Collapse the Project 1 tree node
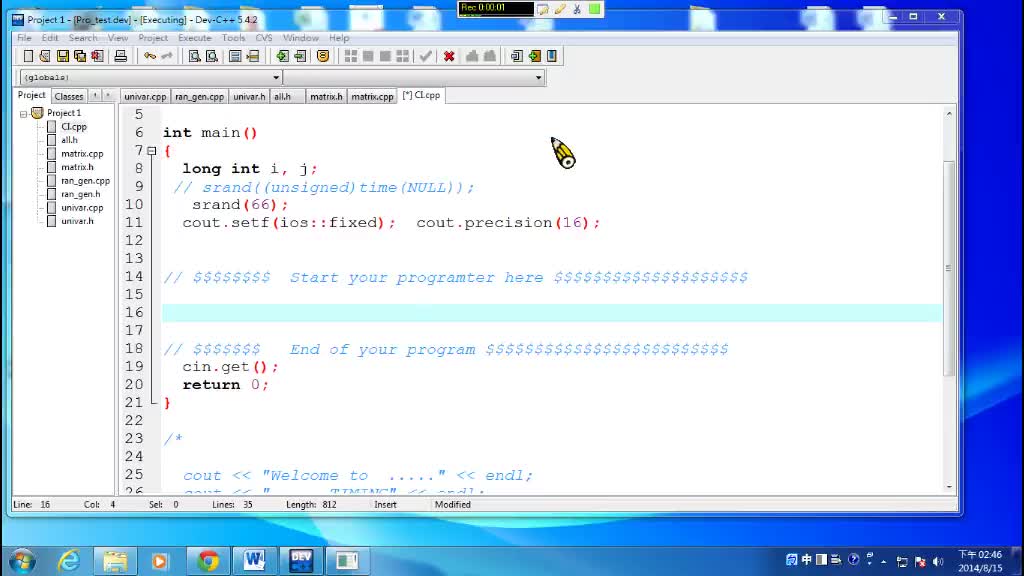This screenshot has height=576, width=1024. (x=24, y=114)
